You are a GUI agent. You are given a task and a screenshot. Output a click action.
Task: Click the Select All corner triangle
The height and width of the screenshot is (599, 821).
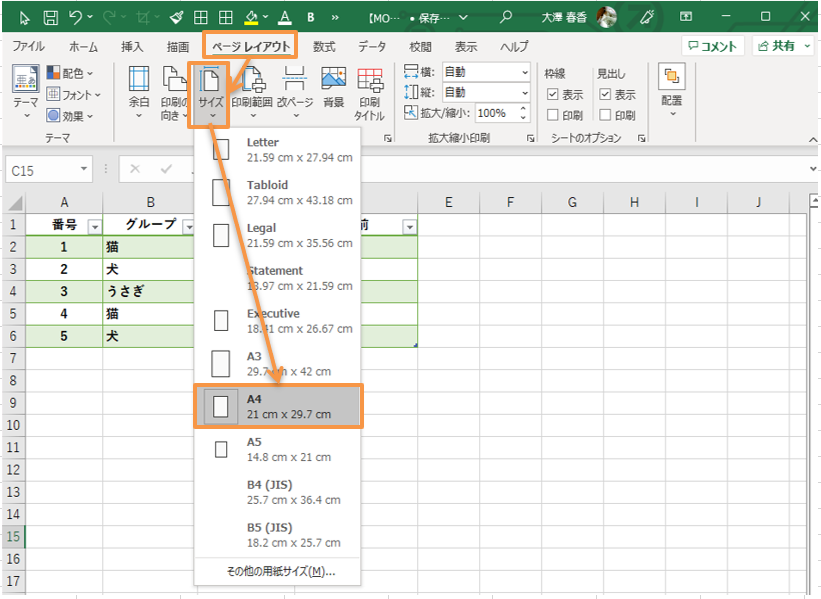tap(15, 202)
